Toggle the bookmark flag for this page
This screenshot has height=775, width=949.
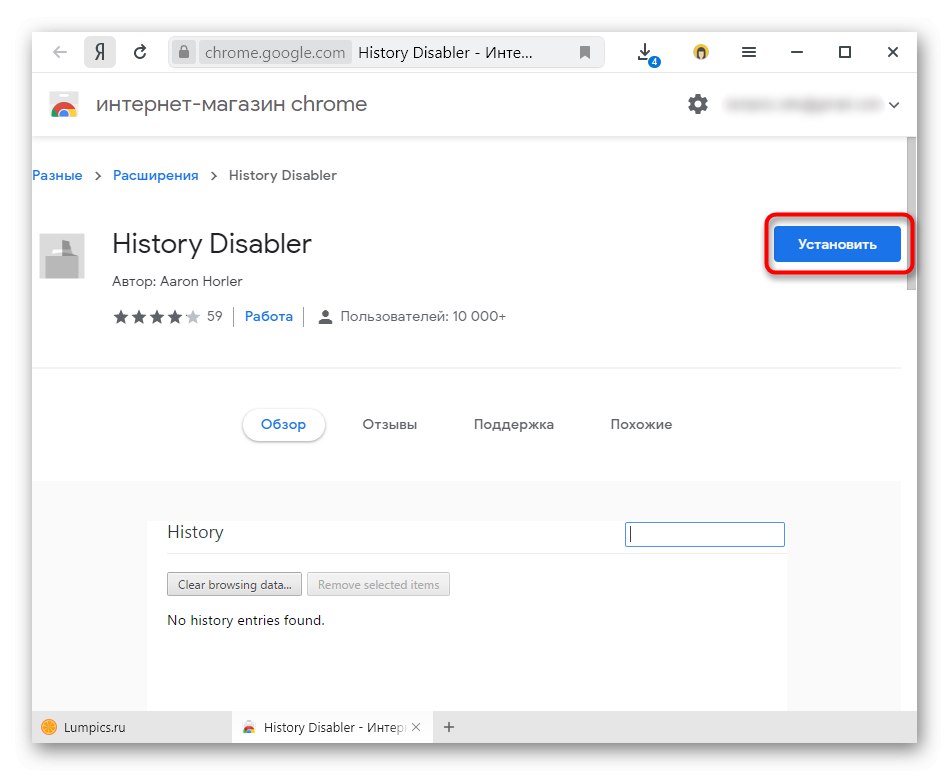pos(585,52)
